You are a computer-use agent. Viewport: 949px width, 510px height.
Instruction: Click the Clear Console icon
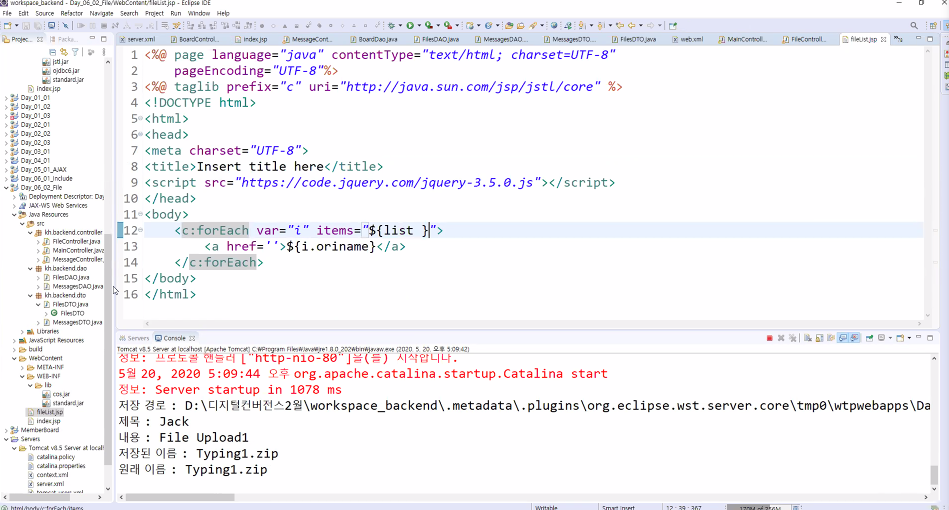pos(807,338)
